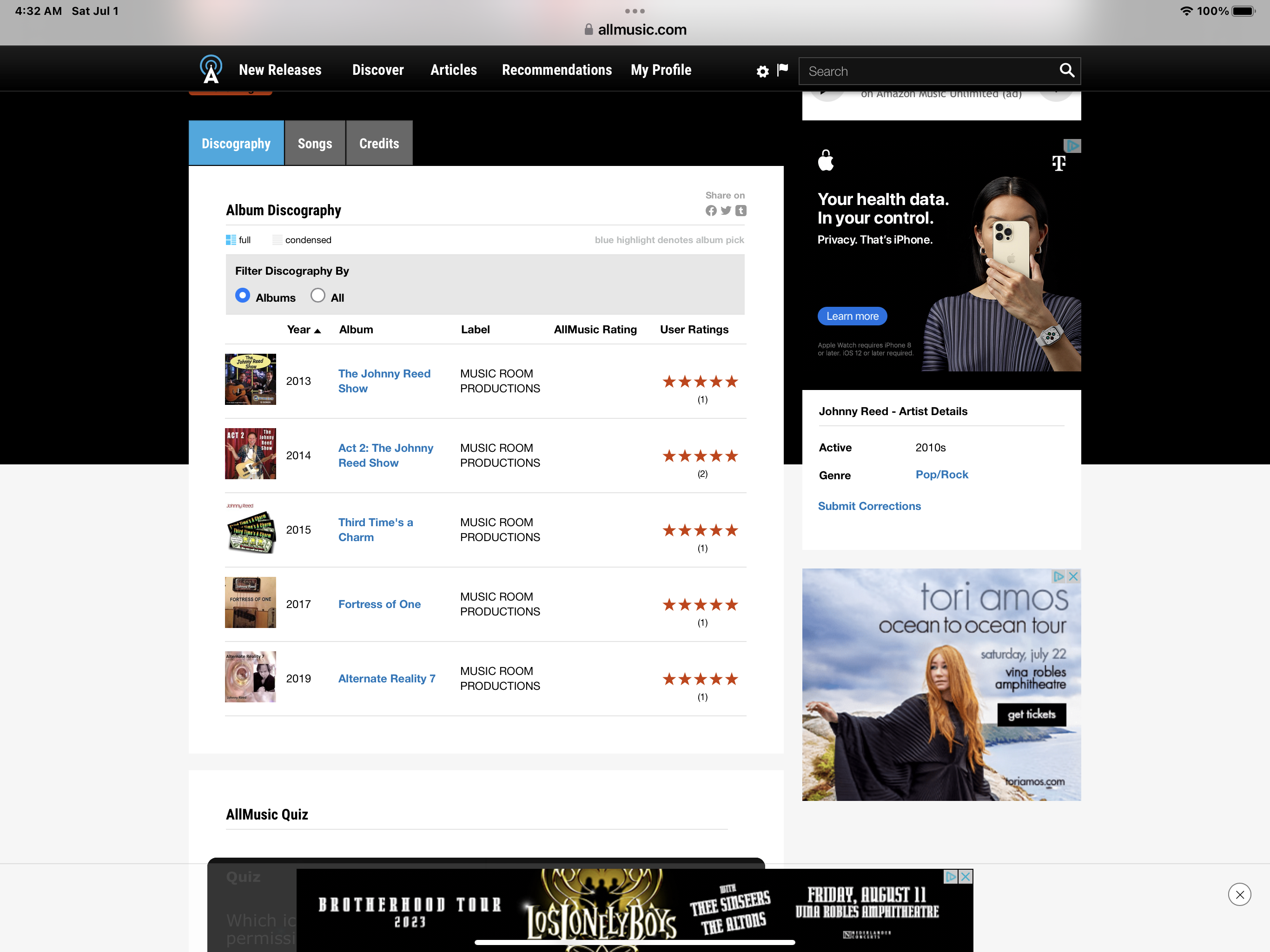
Task: Open the settings gear icon
Action: tap(762, 71)
